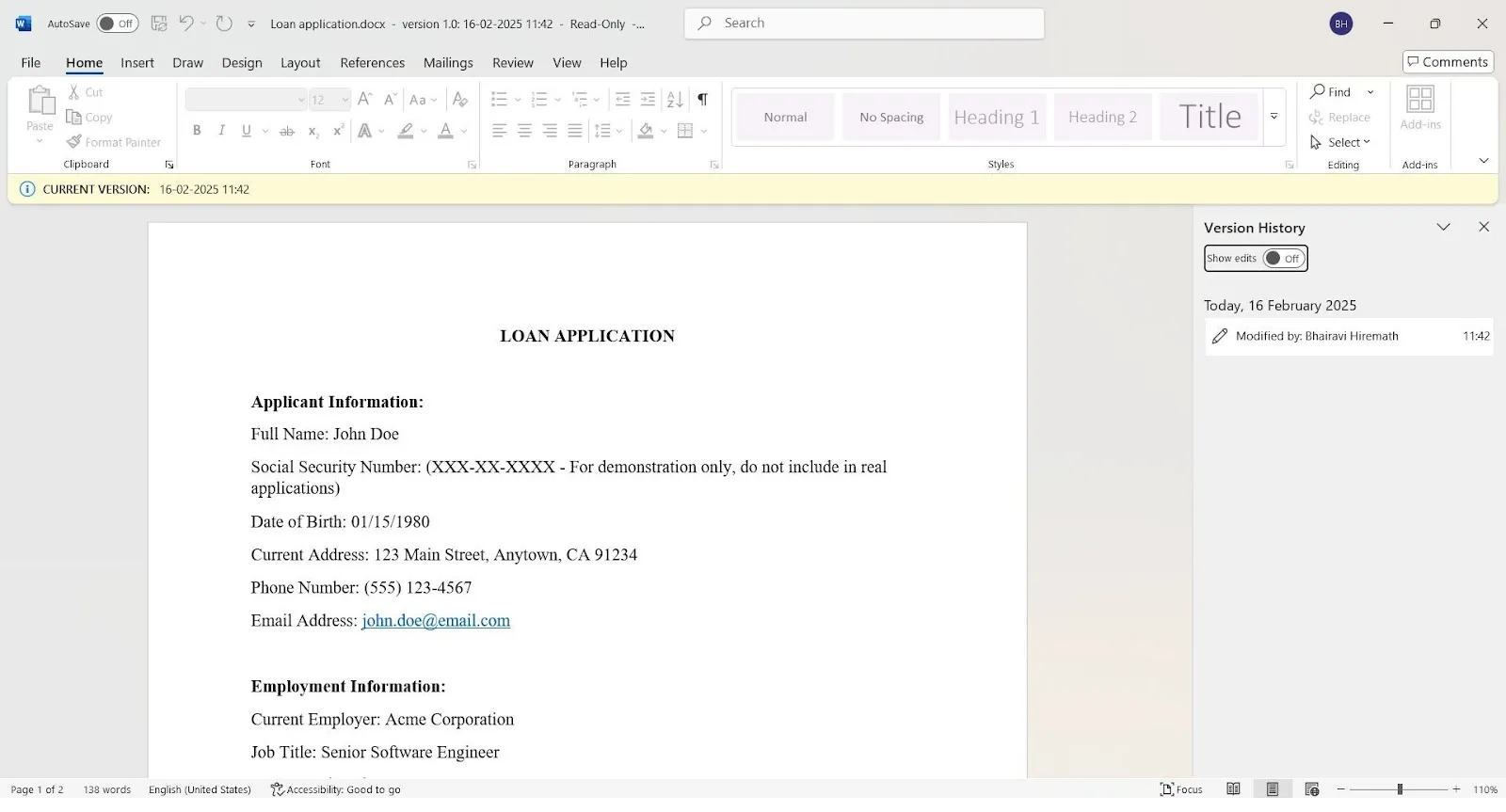The image size is (1506, 812).
Task: Collapse the ribbon with chevron
Action: pyautogui.click(x=1483, y=161)
